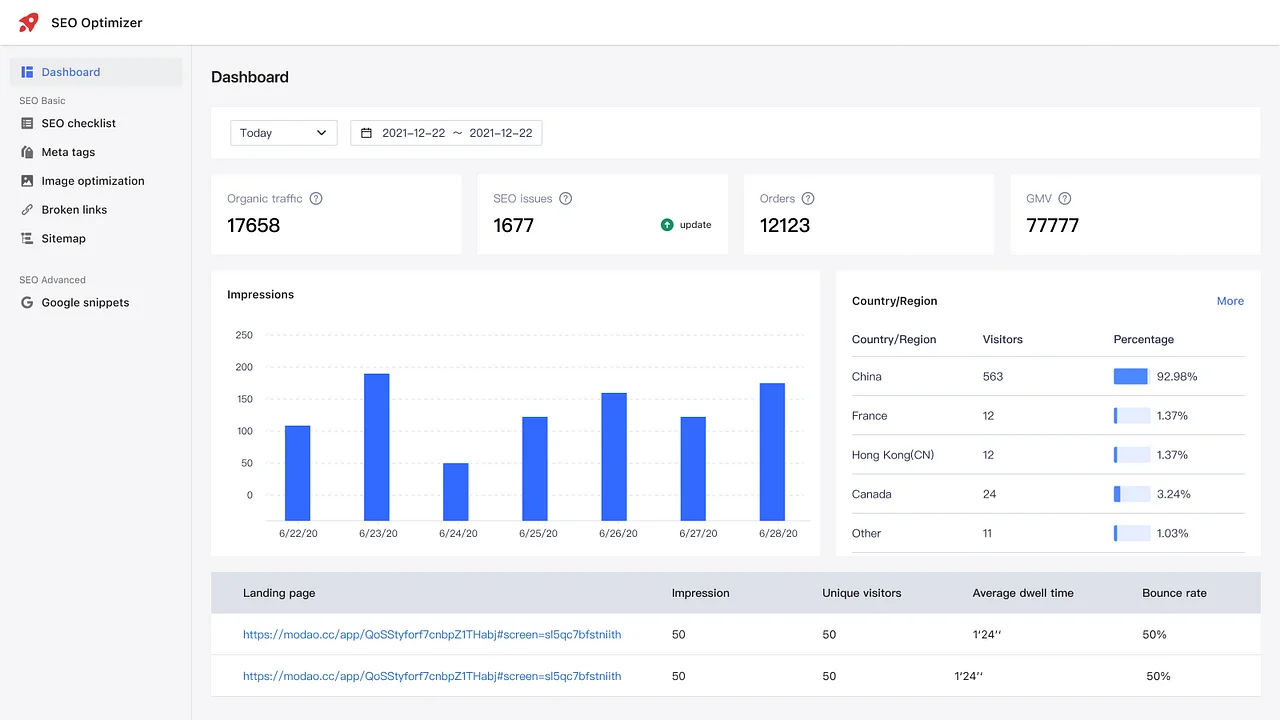Open the Today period dropdown

point(283,132)
